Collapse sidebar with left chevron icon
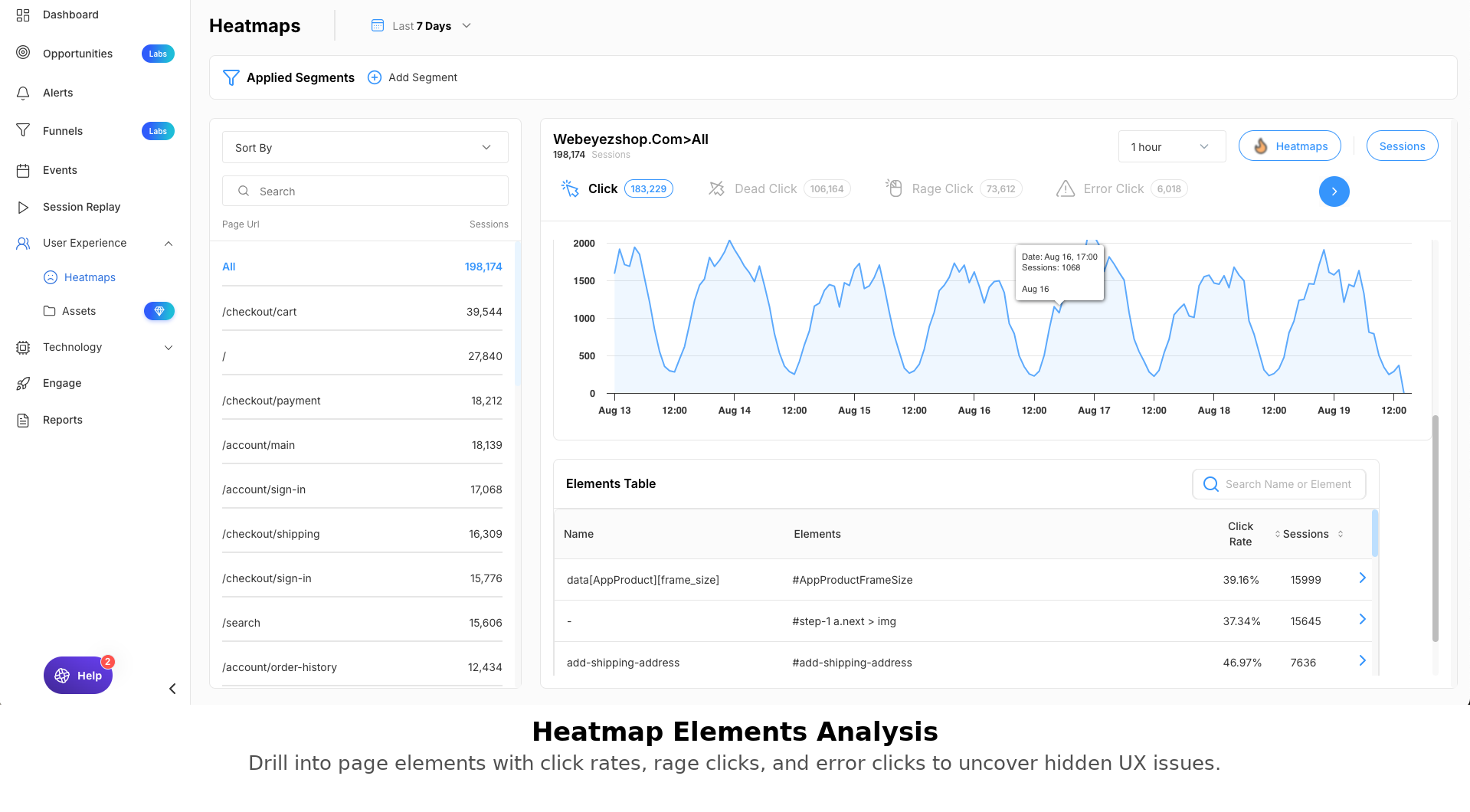The height and width of the screenshot is (812, 1470). pyautogui.click(x=172, y=689)
